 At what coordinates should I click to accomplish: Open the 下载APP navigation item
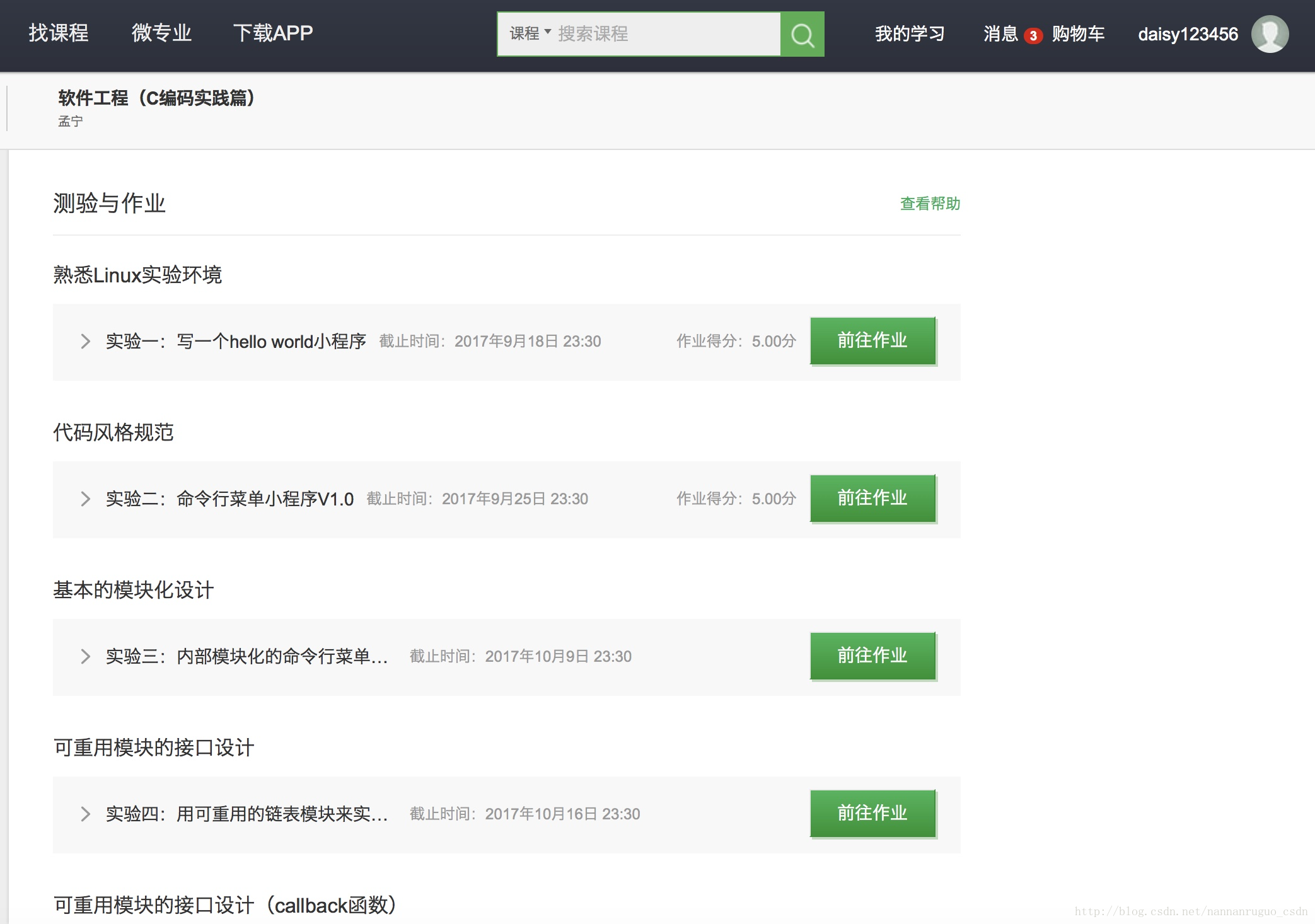[x=273, y=33]
